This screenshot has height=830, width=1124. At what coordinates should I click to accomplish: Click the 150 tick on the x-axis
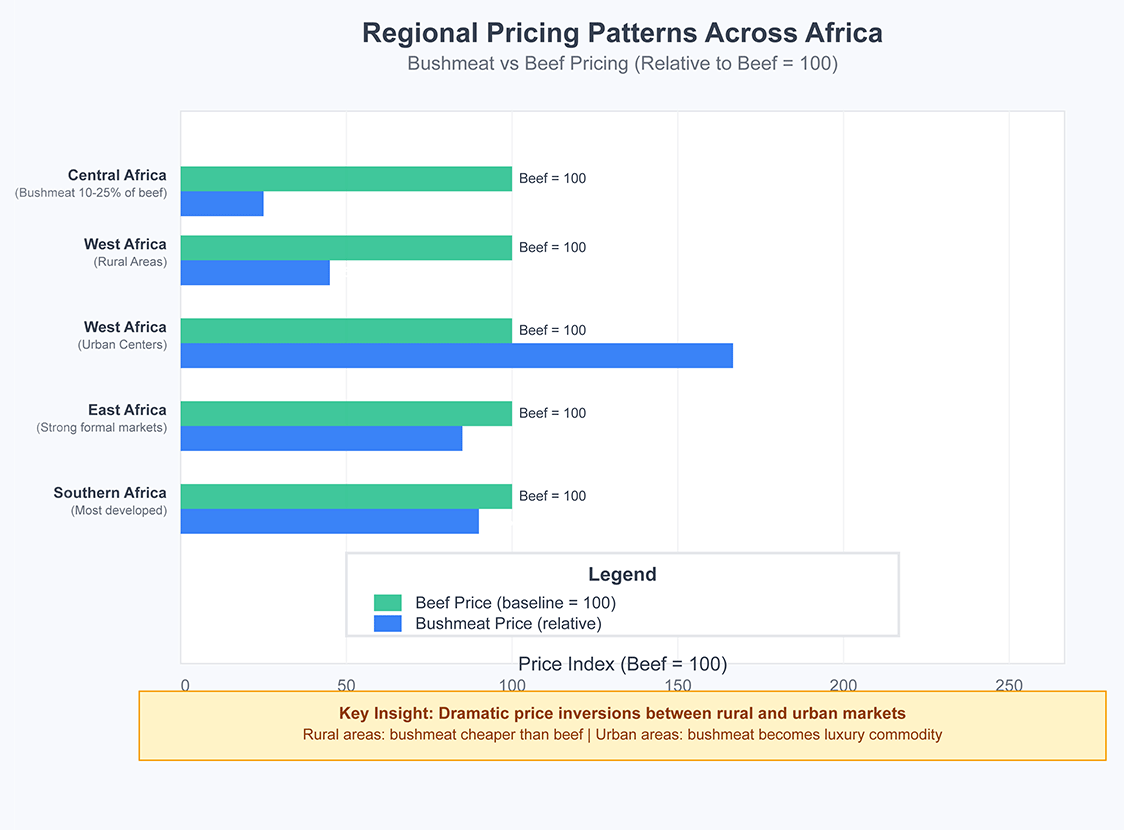pos(677,684)
